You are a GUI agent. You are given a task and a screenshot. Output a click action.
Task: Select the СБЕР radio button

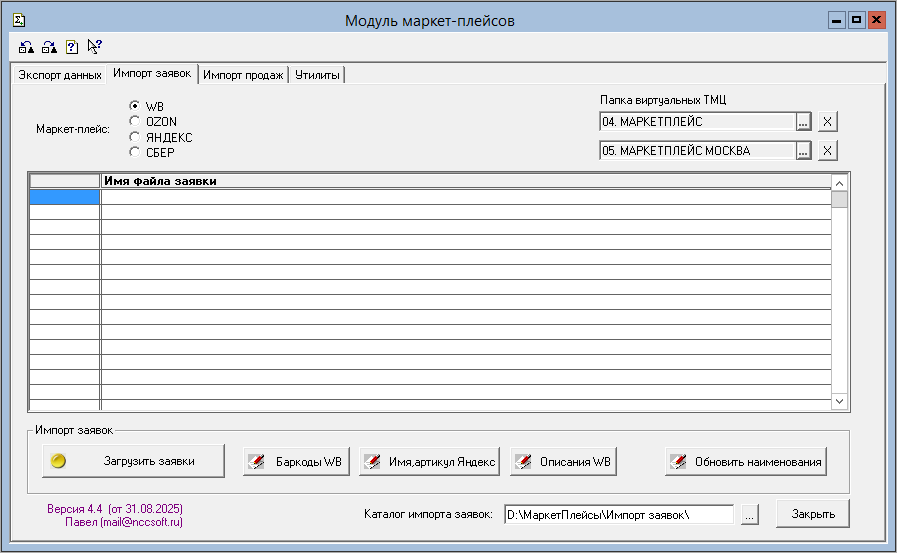pos(135,152)
